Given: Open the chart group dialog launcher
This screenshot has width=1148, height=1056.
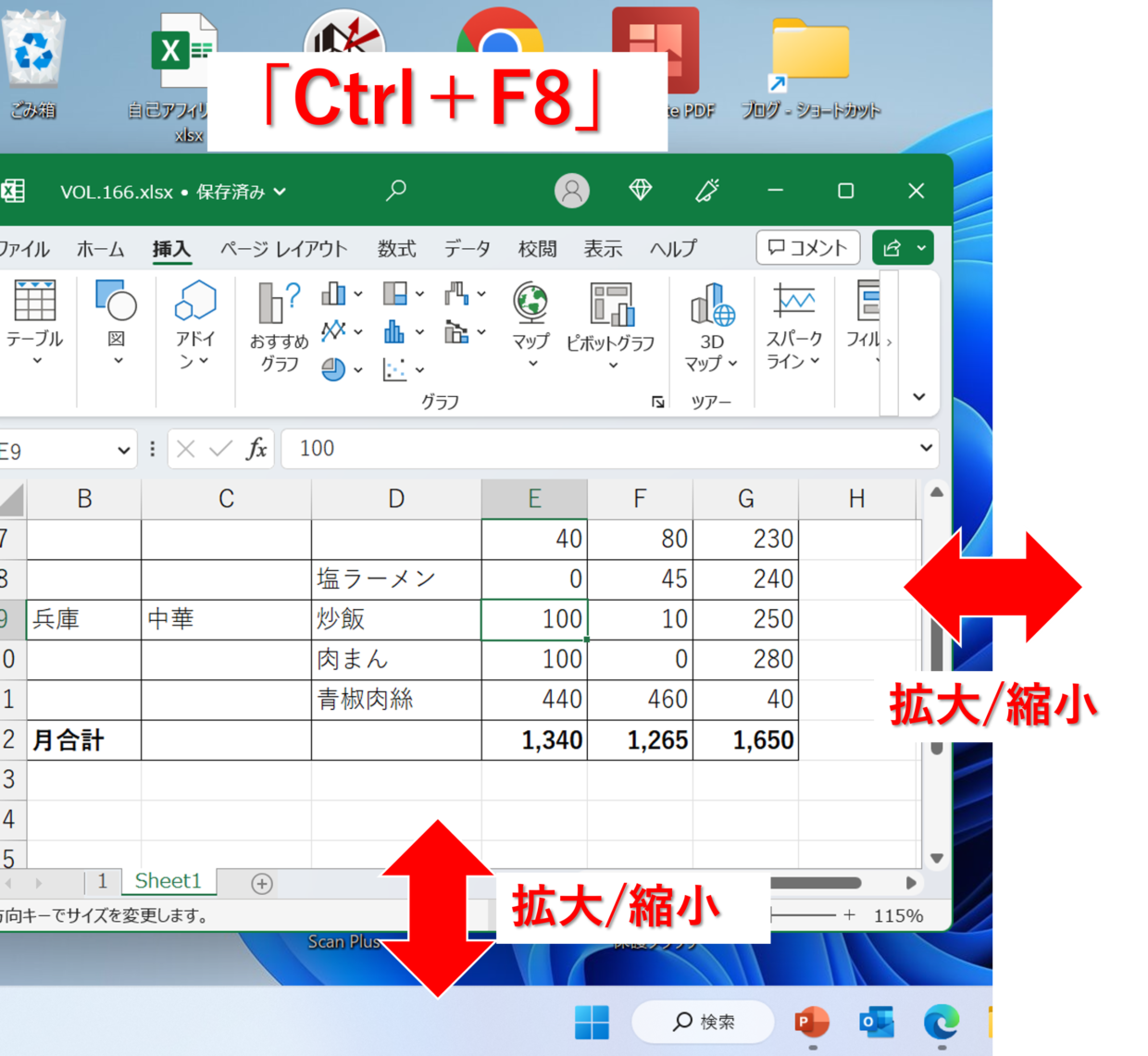Looking at the screenshot, I should tap(658, 402).
